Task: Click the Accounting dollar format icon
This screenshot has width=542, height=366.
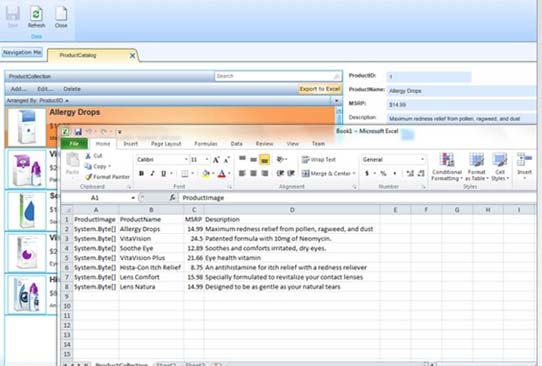Action: pos(366,173)
